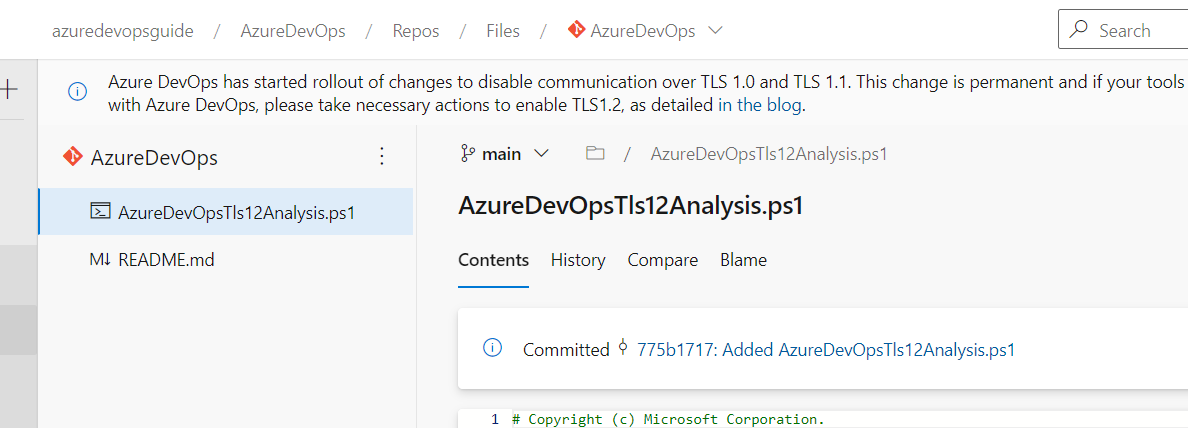Switch to the History tab
The width and height of the screenshot is (1188, 428).
[x=578, y=261]
